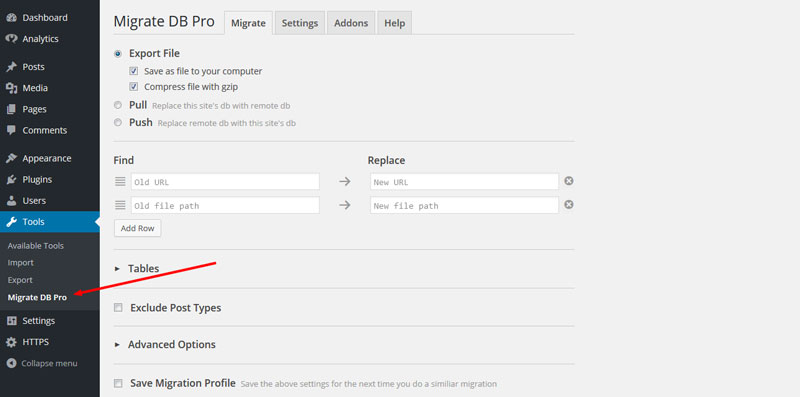
Task: Click the HTTPS gear icon
Action: click(11, 342)
